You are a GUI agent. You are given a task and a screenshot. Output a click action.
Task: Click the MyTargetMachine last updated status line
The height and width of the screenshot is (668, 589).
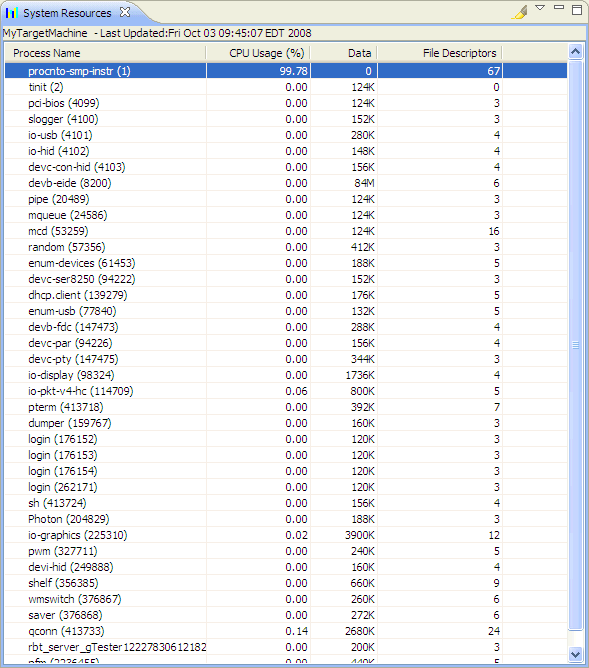pos(157,33)
